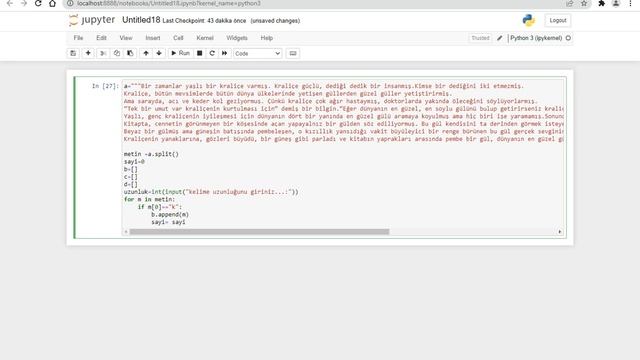
Task: Cut selected cells with scissors icon
Action: pos(103,53)
